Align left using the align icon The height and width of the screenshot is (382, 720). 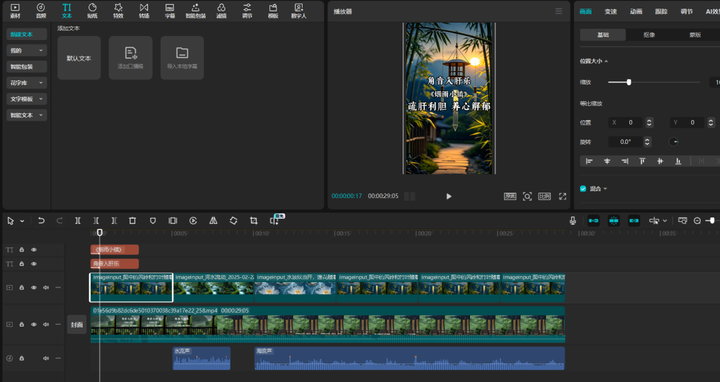pos(589,161)
